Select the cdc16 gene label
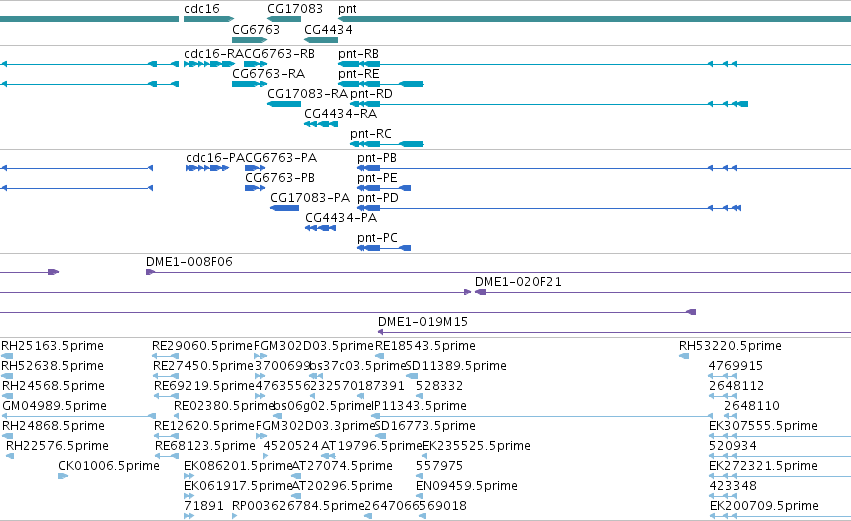This screenshot has height=521, width=851. click(202, 9)
